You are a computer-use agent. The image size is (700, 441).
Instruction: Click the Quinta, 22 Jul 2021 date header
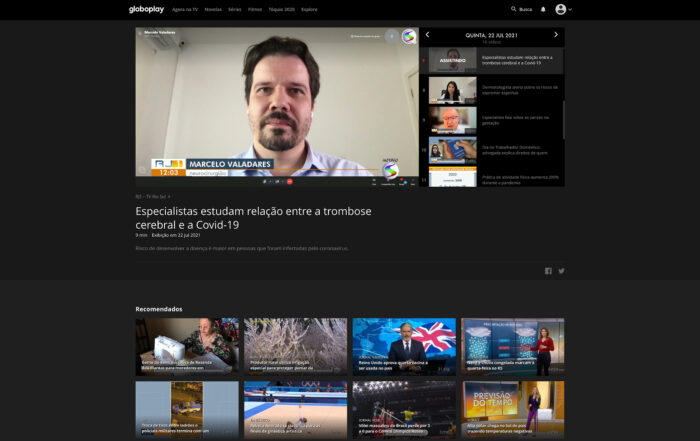[492, 35]
